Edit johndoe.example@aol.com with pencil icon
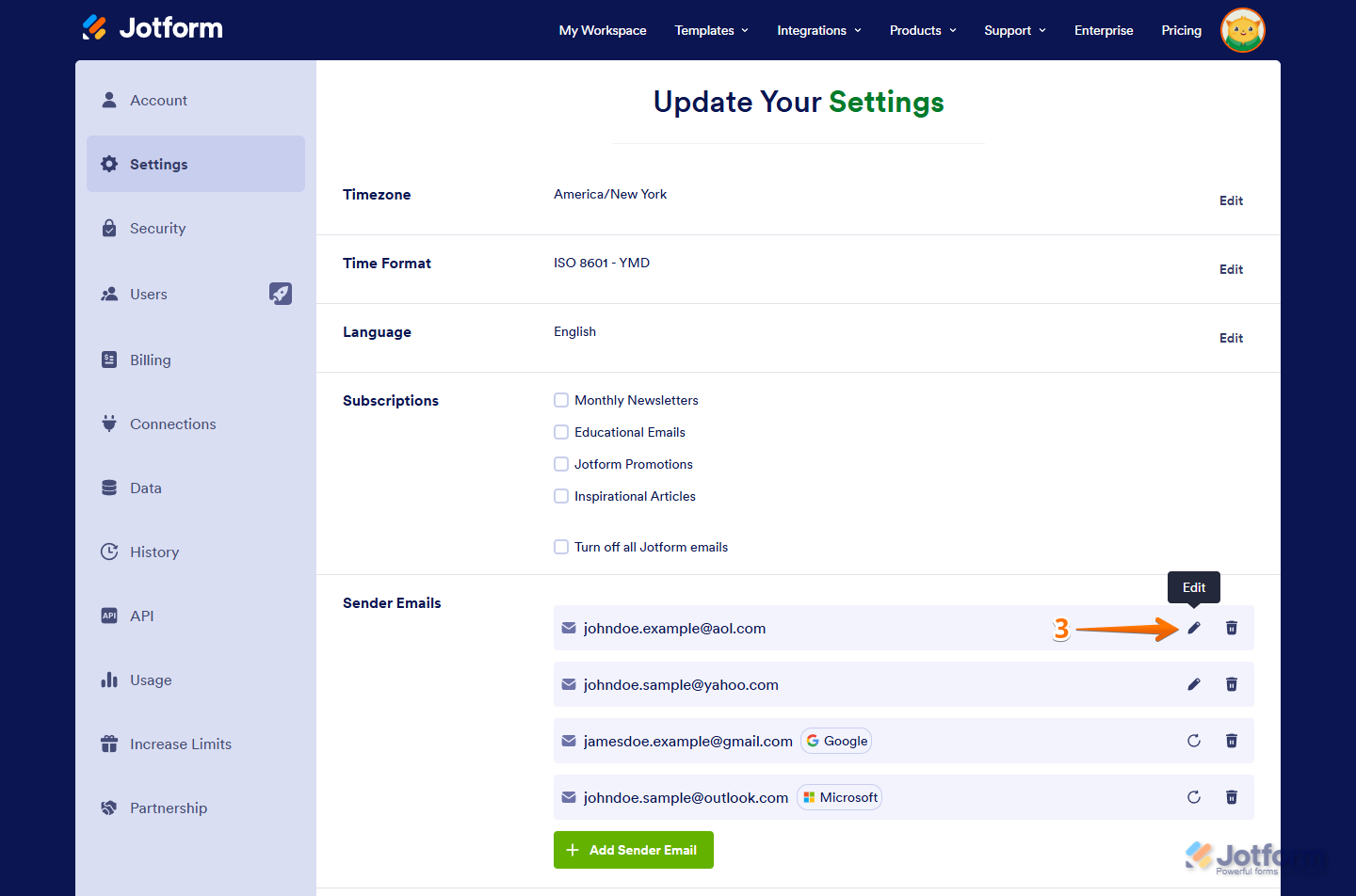Viewport: 1356px width, 896px height. [1194, 628]
